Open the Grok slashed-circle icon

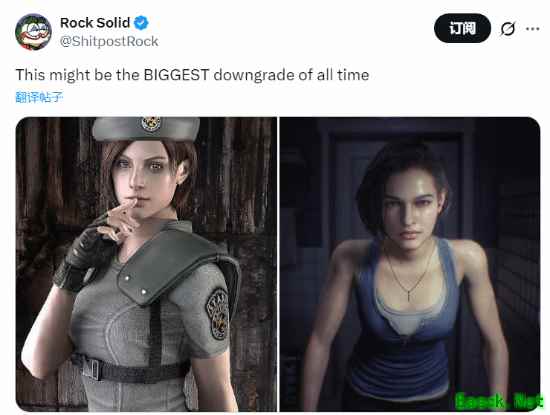(x=508, y=29)
